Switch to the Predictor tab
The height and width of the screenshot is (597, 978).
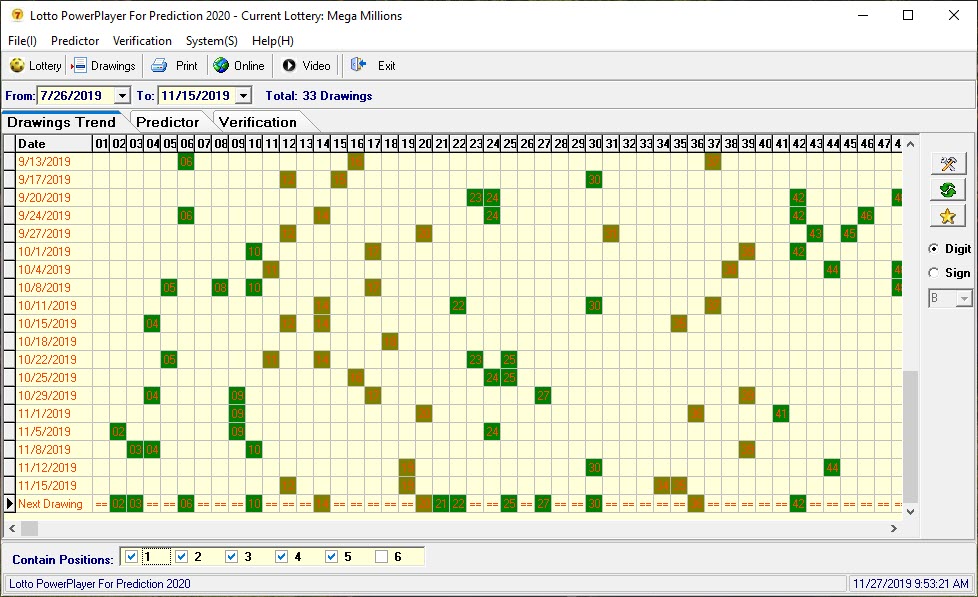click(x=167, y=122)
